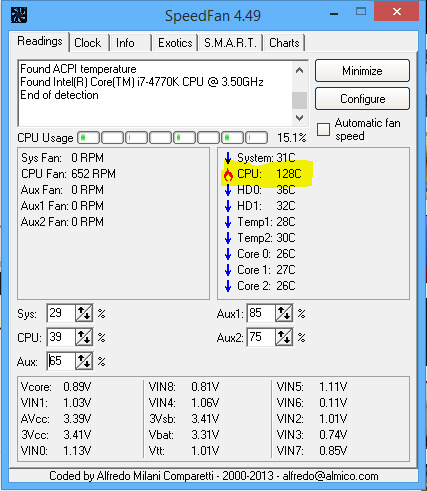Image resolution: width=427 pixels, height=491 pixels.
Task: Click the CPU speed percentage field
Action: (61, 337)
